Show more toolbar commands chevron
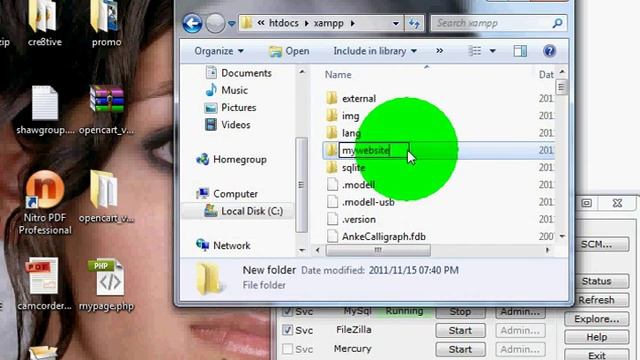The height and width of the screenshot is (360, 640). [440, 51]
